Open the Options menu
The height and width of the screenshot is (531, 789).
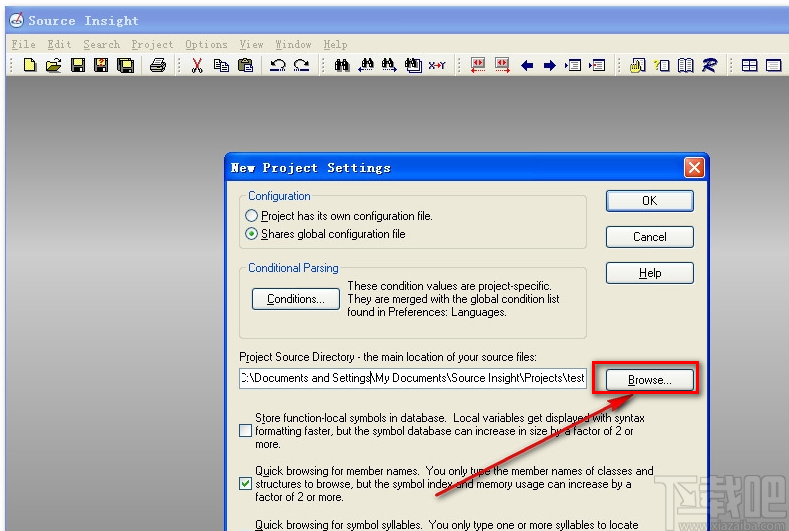pyautogui.click(x=206, y=44)
